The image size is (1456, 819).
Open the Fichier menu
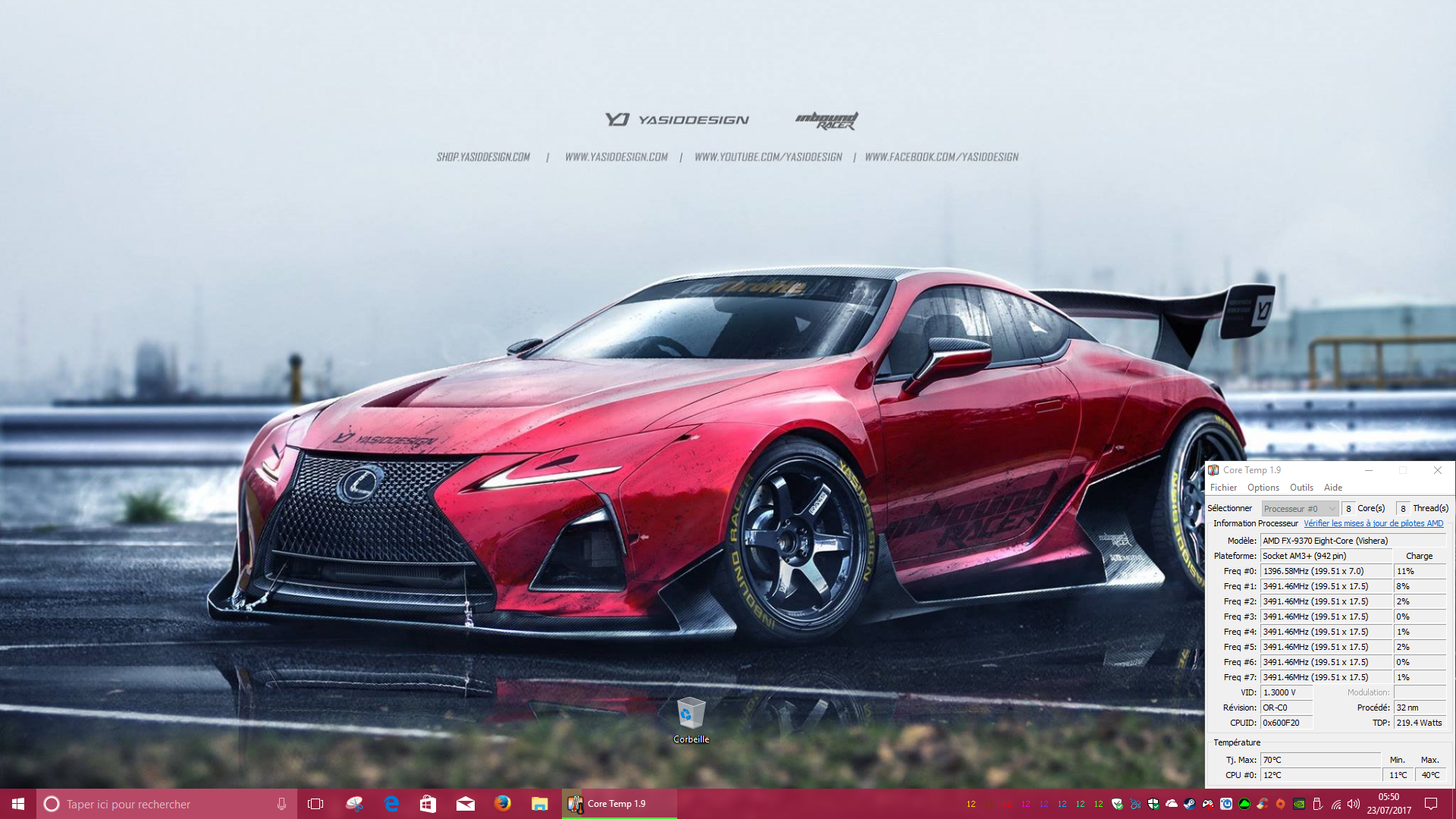click(x=1222, y=488)
